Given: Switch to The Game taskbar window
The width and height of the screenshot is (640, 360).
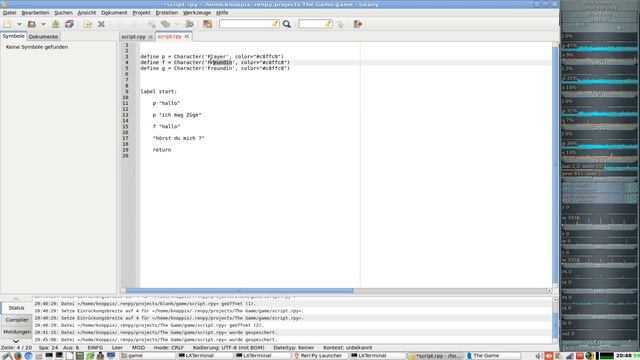Looking at the screenshot, I should [x=493, y=356].
